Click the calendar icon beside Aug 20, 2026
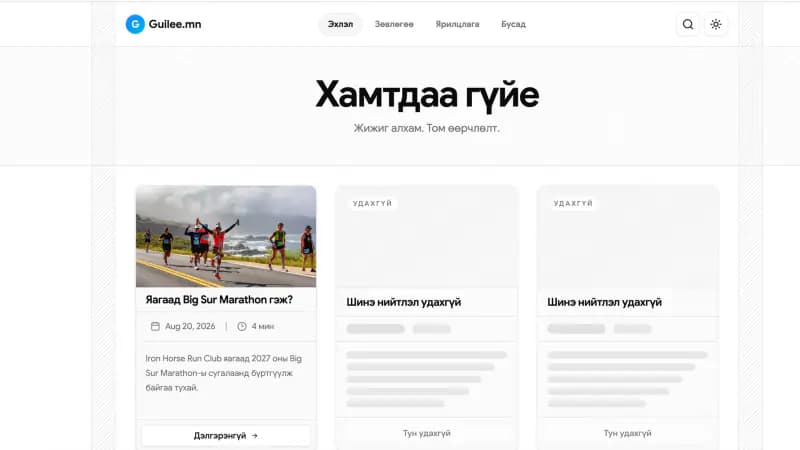 click(x=155, y=326)
